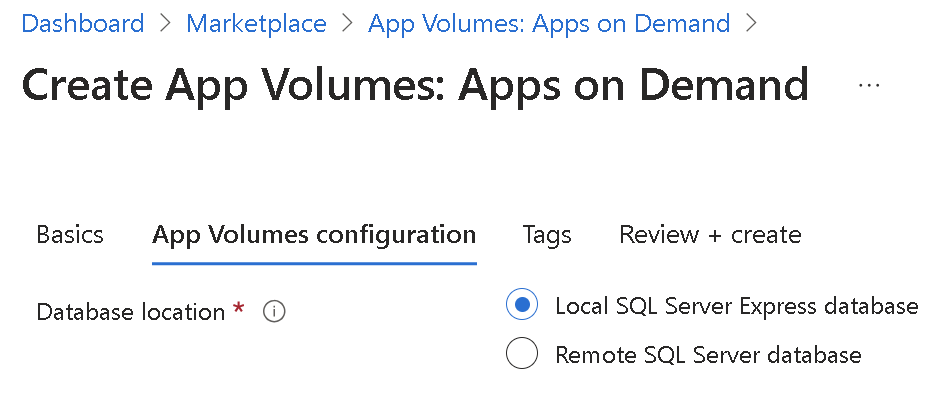The height and width of the screenshot is (409, 937).
Task: Click the Database location info icon
Action: 274,312
